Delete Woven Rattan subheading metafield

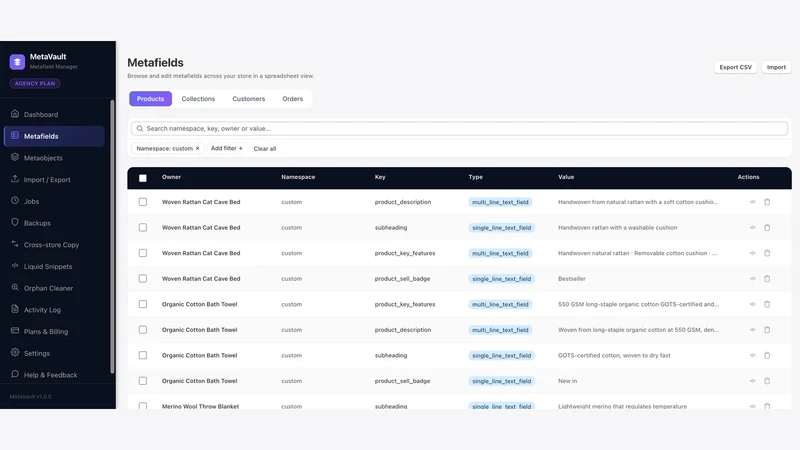(767, 228)
